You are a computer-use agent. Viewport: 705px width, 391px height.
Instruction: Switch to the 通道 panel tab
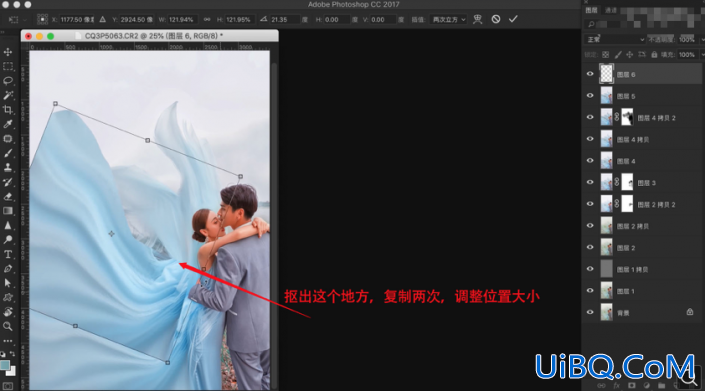coord(611,10)
